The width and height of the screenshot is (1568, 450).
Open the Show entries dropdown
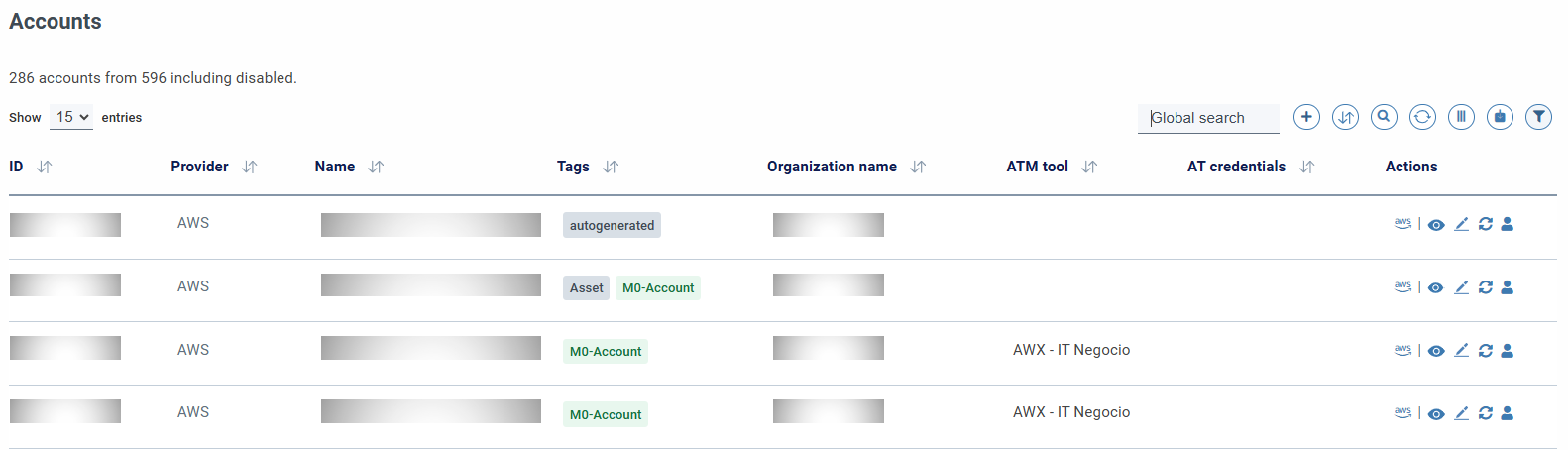tap(71, 117)
